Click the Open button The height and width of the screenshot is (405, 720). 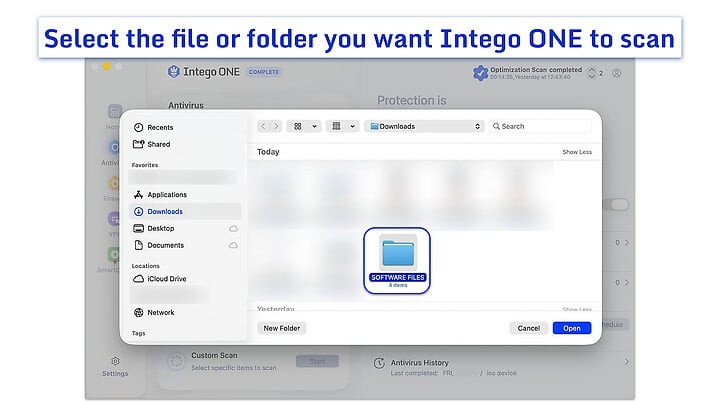click(572, 328)
